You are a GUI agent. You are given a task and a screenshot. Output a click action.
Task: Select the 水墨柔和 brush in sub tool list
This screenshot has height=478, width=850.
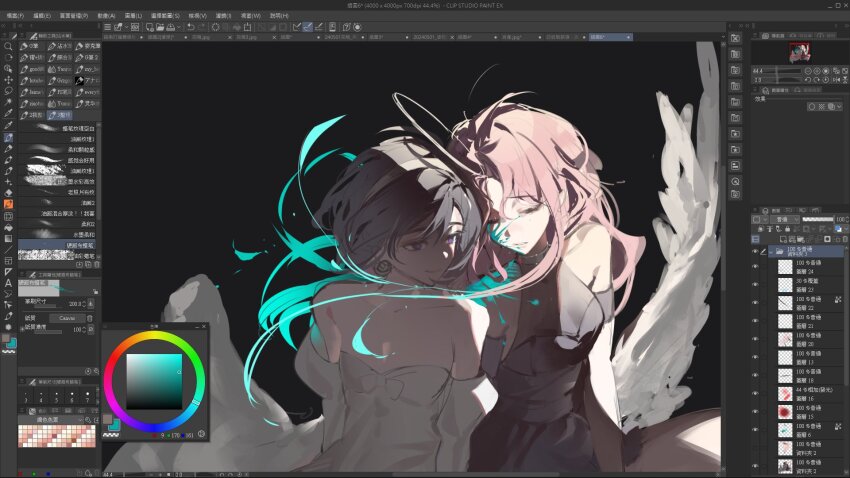[58, 234]
